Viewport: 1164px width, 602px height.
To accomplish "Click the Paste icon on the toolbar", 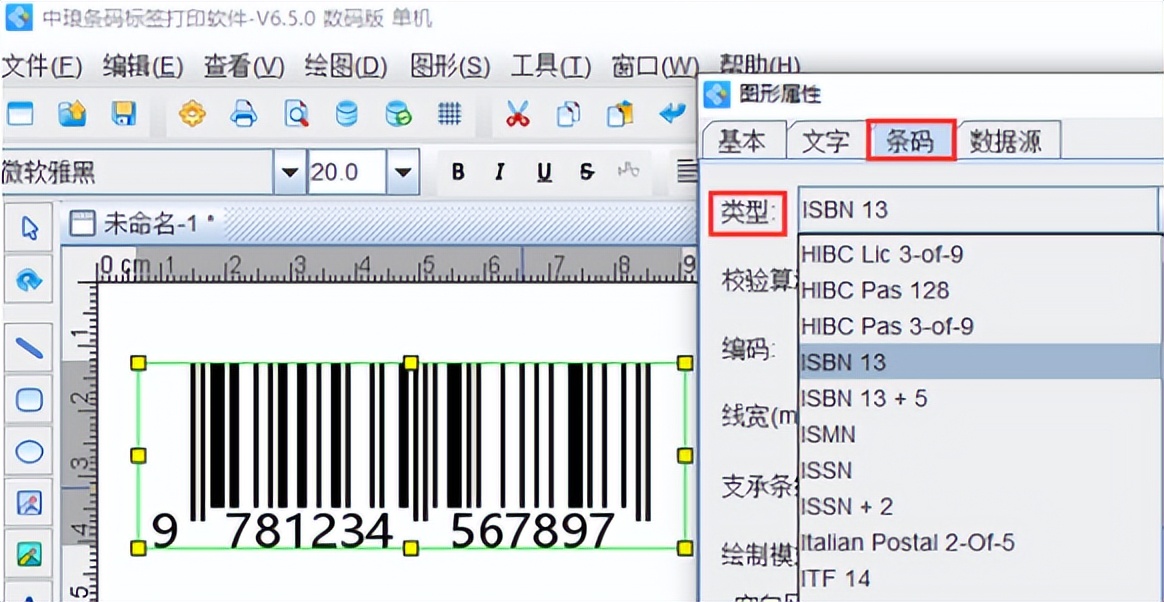I will coord(619,113).
